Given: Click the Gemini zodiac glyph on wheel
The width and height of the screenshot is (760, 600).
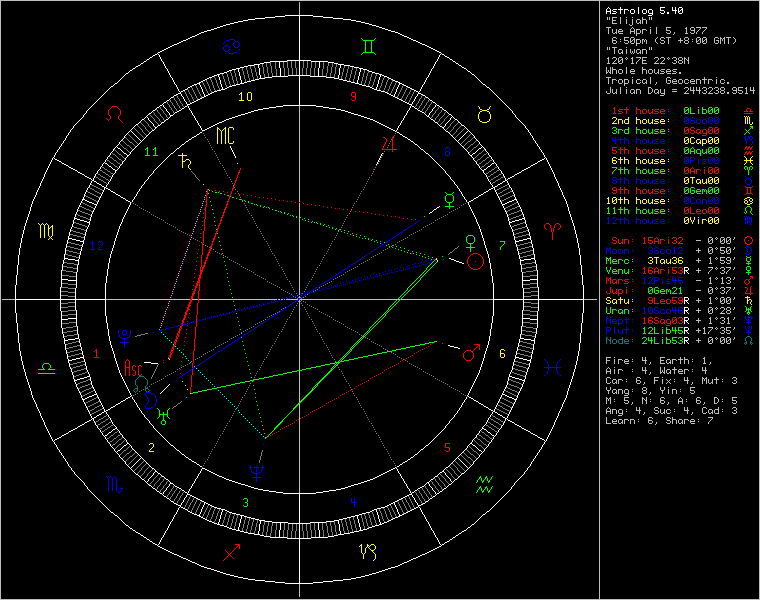Looking at the screenshot, I should [x=368, y=47].
